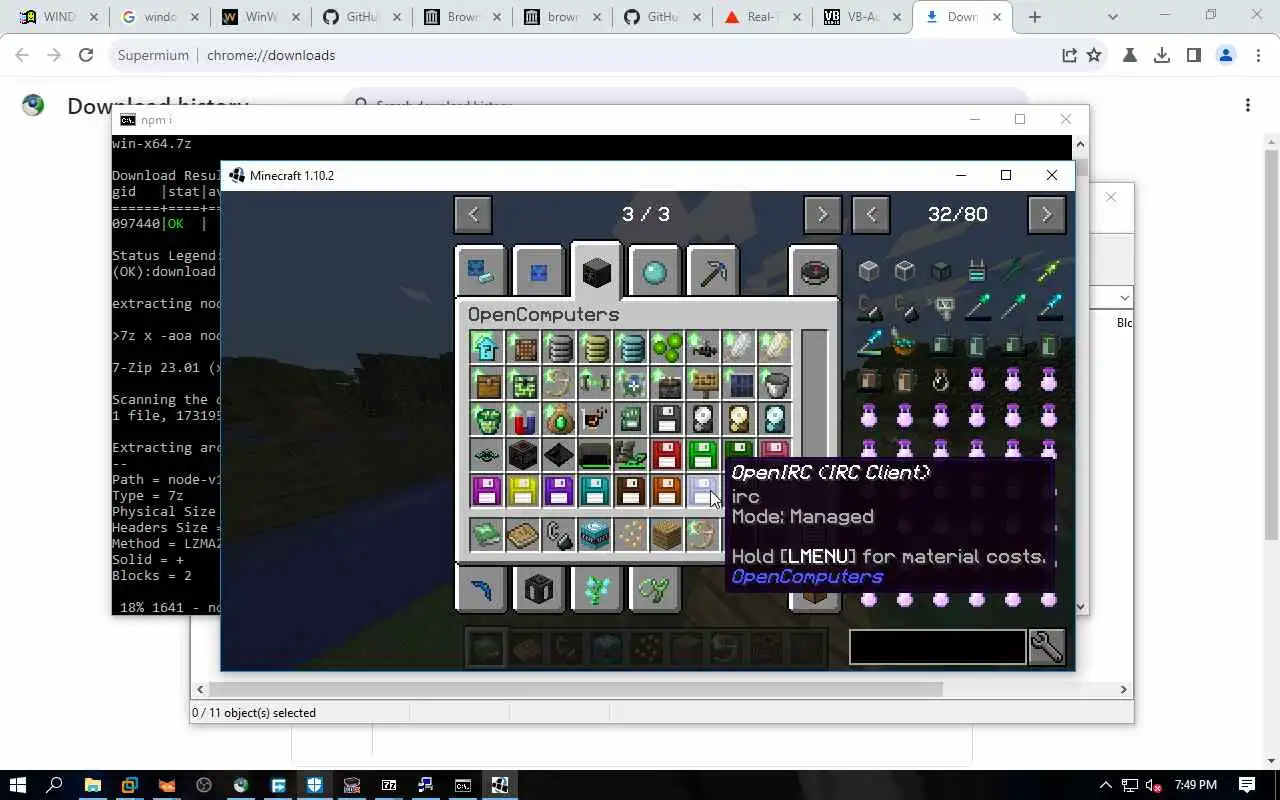Switch to the VB-Au browser tab
The height and width of the screenshot is (800, 1280).
tap(860, 17)
